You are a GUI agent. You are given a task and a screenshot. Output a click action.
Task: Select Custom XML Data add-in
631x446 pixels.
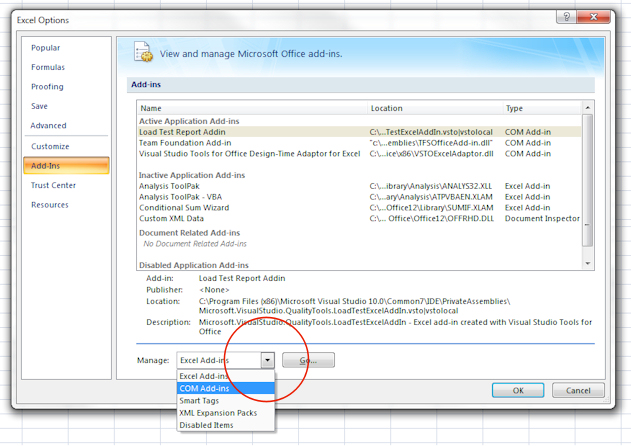click(359, 219)
